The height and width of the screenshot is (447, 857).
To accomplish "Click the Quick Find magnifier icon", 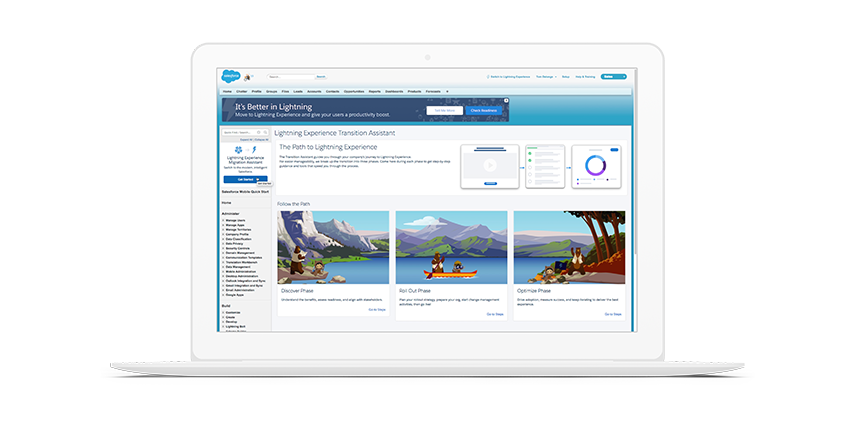I will pyautogui.click(x=266, y=132).
